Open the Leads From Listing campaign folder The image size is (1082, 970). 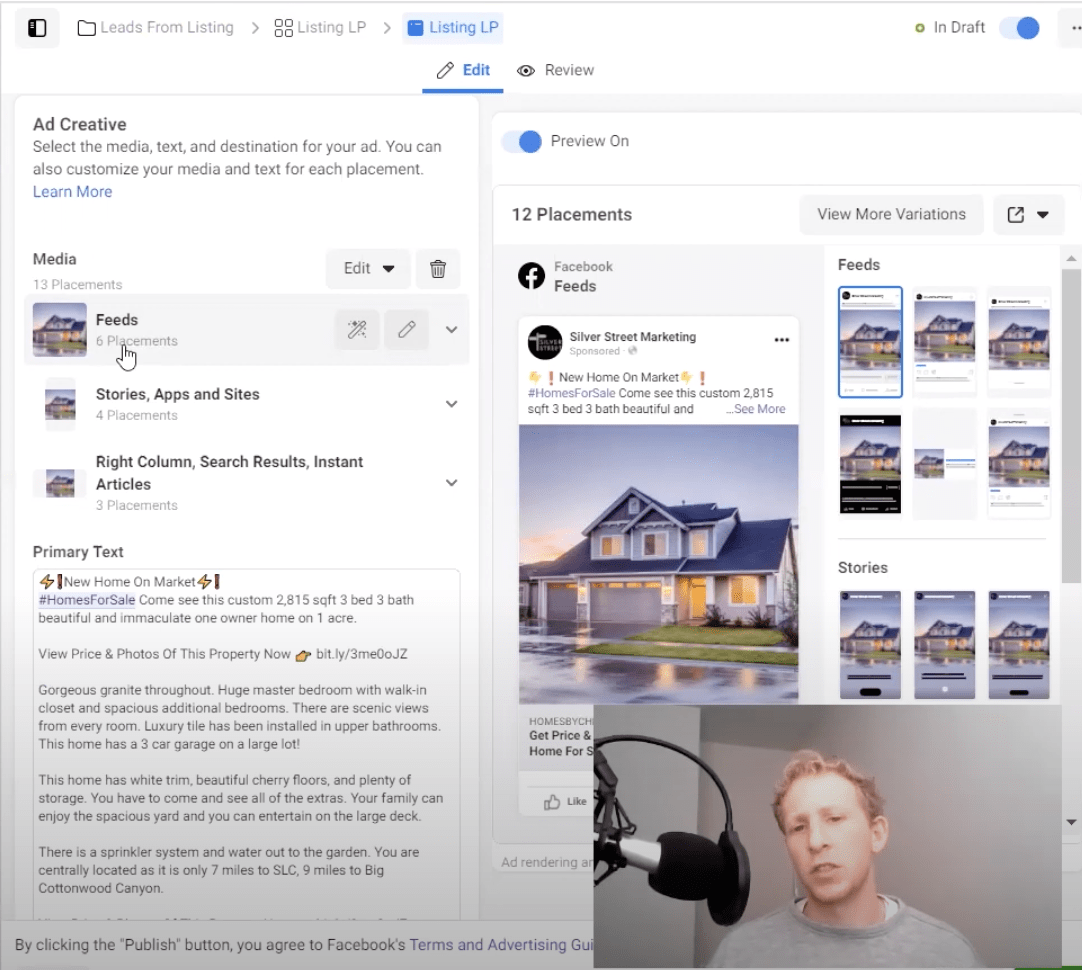click(x=156, y=28)
